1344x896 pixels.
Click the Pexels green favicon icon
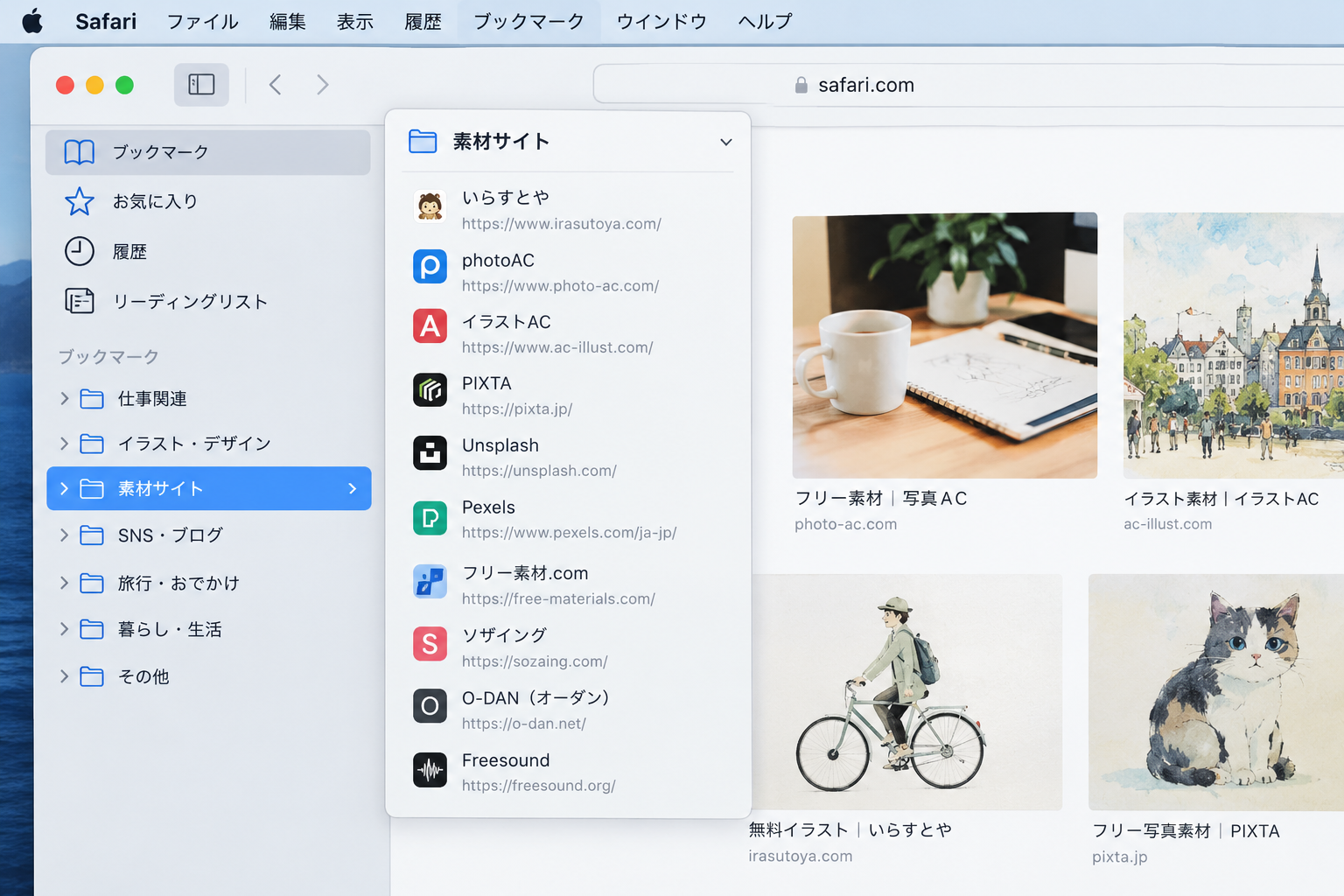[x=430, y=518]
